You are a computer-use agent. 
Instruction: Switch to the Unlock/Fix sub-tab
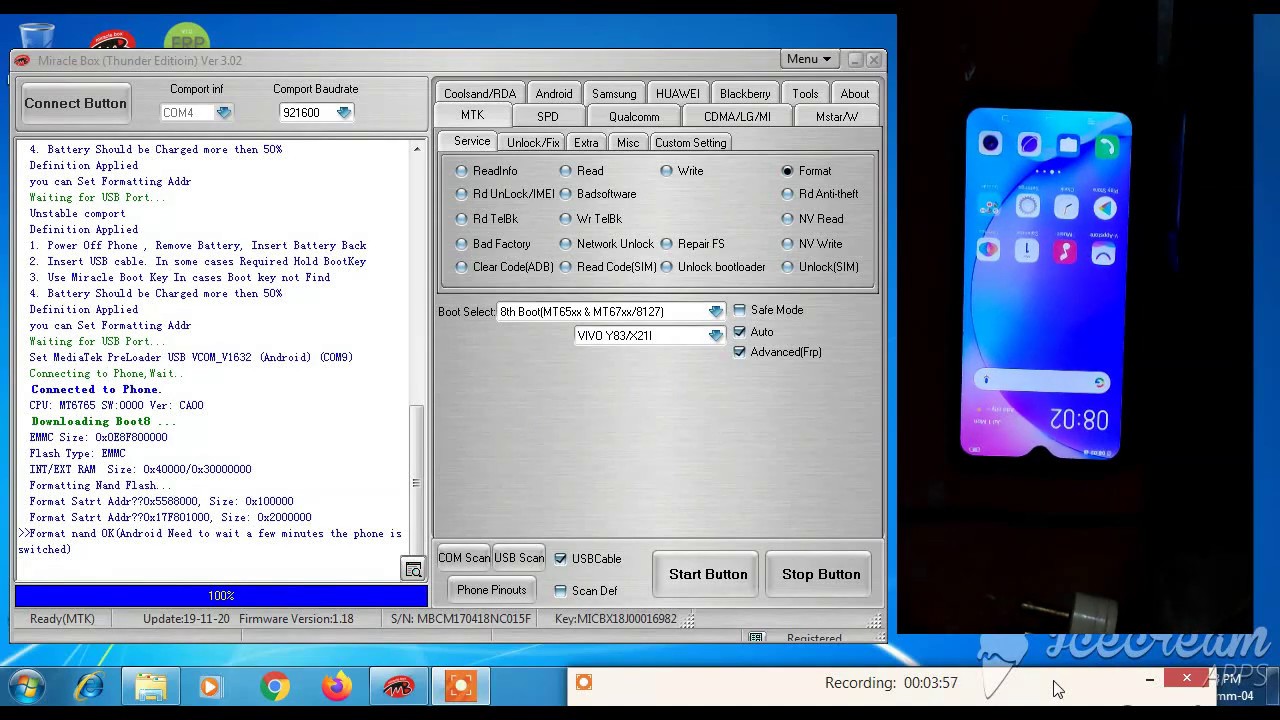(533, 143)
